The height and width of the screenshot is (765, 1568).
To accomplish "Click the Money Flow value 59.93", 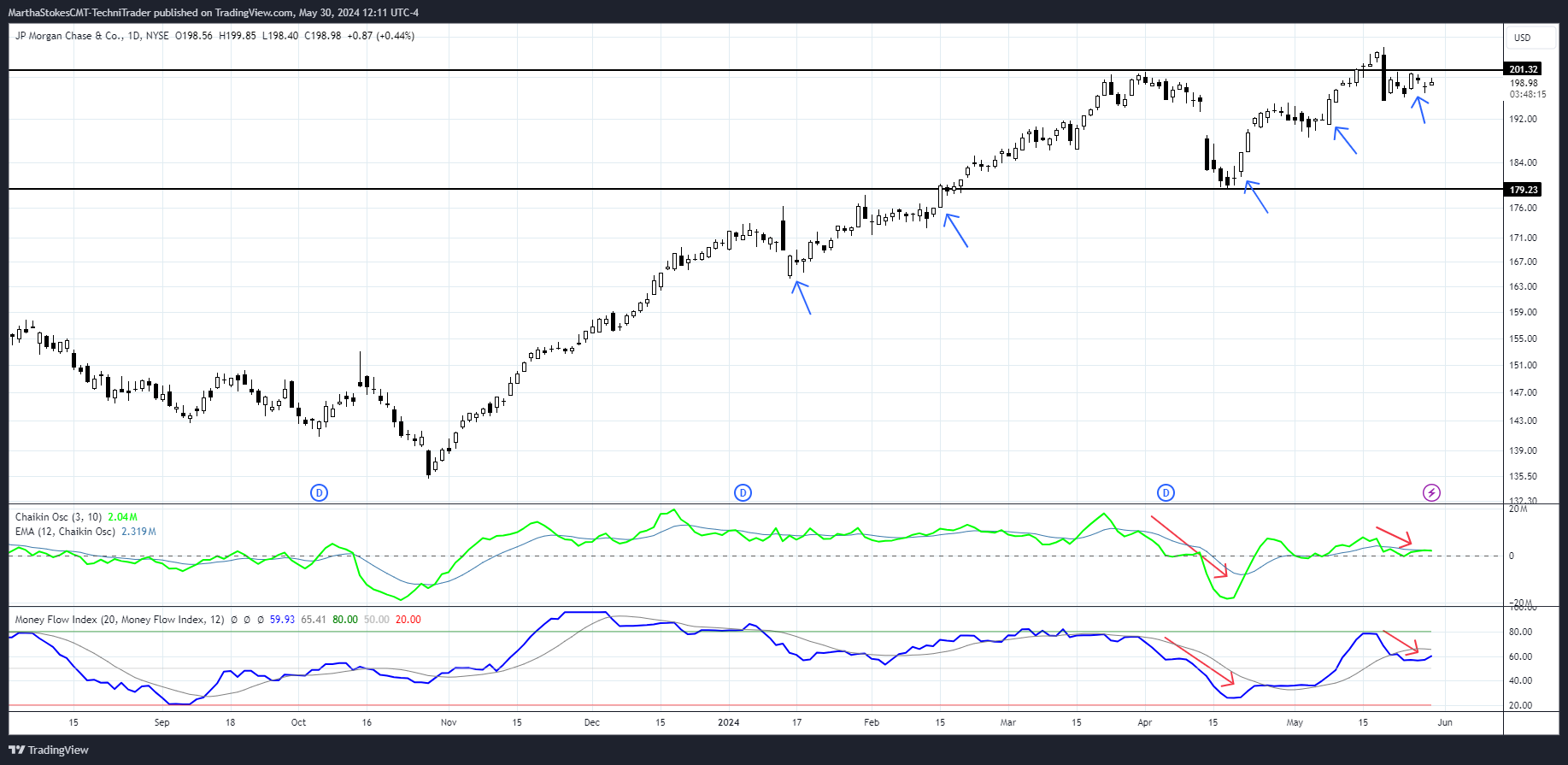I will tap(282, 620).
